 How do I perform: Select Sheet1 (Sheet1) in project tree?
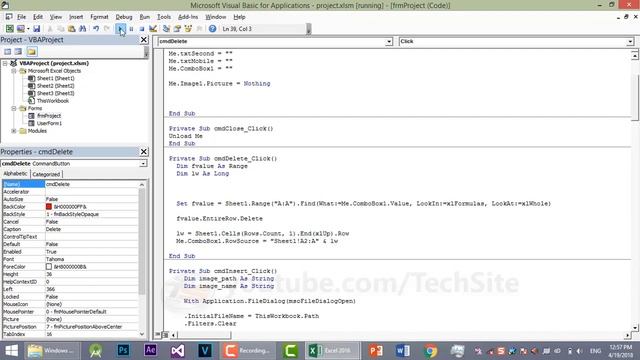pyautogui.click(x=56, y=78)
